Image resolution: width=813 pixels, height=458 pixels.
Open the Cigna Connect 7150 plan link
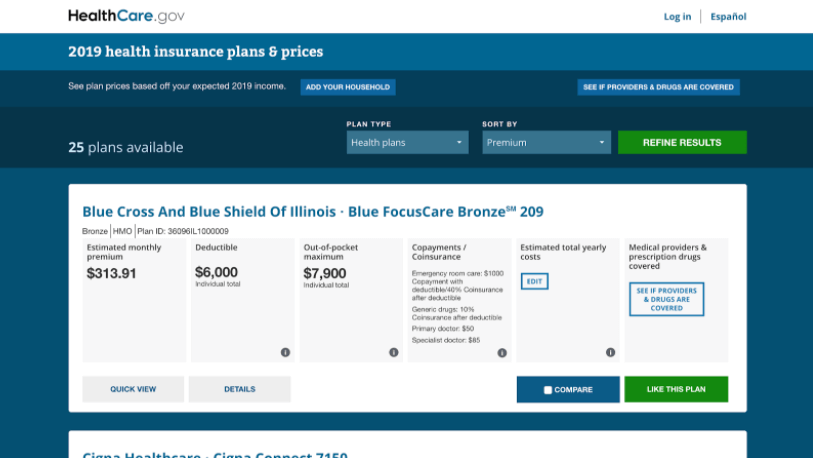pyautogui.click(x=215, y=454)
